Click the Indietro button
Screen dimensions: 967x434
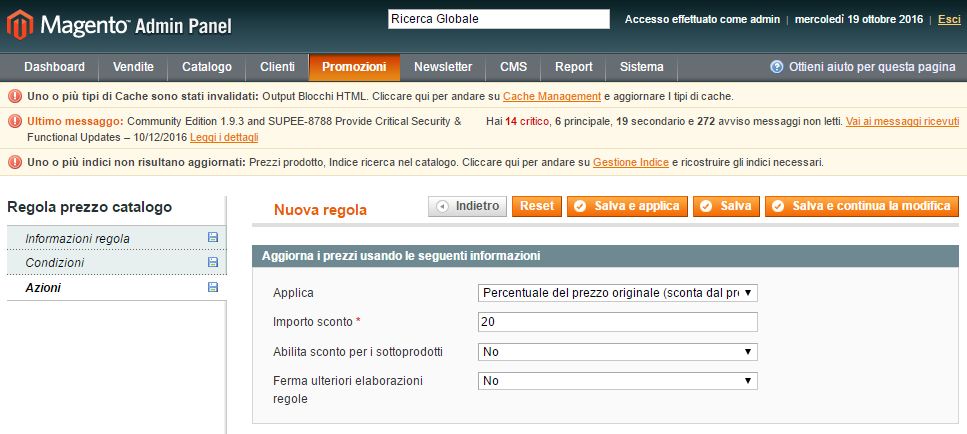click(x=467, y=207)
